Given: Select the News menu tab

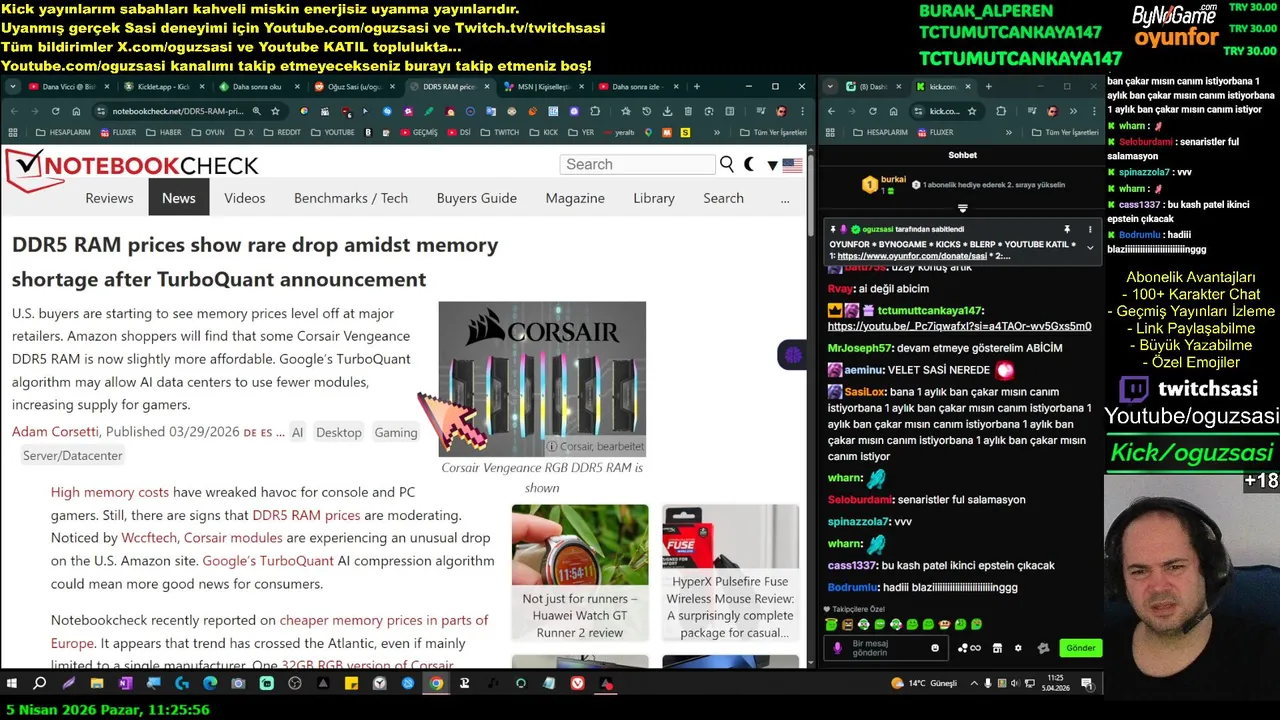Looking at the screenshot, I should point(179,198).
